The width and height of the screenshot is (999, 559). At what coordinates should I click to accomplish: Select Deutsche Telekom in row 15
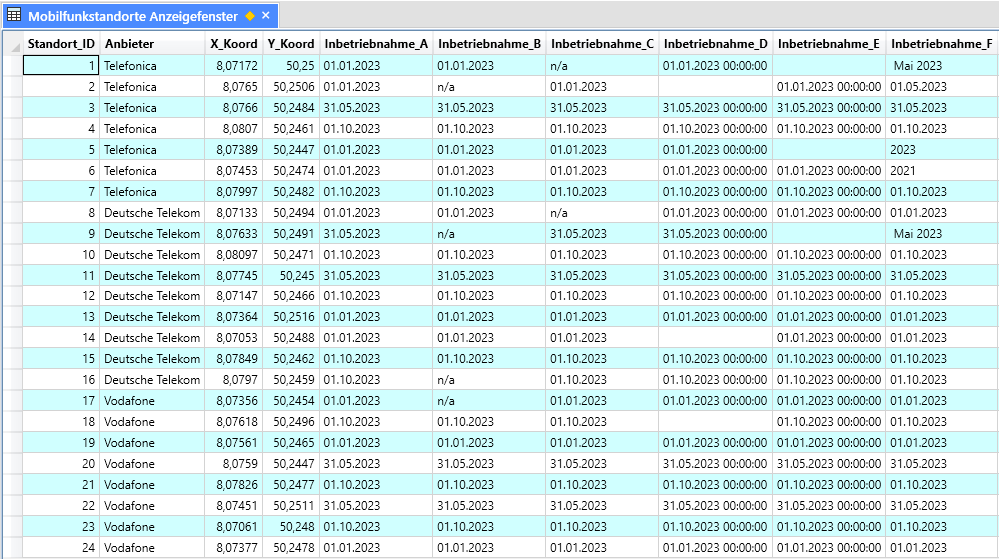coord(152,358)
